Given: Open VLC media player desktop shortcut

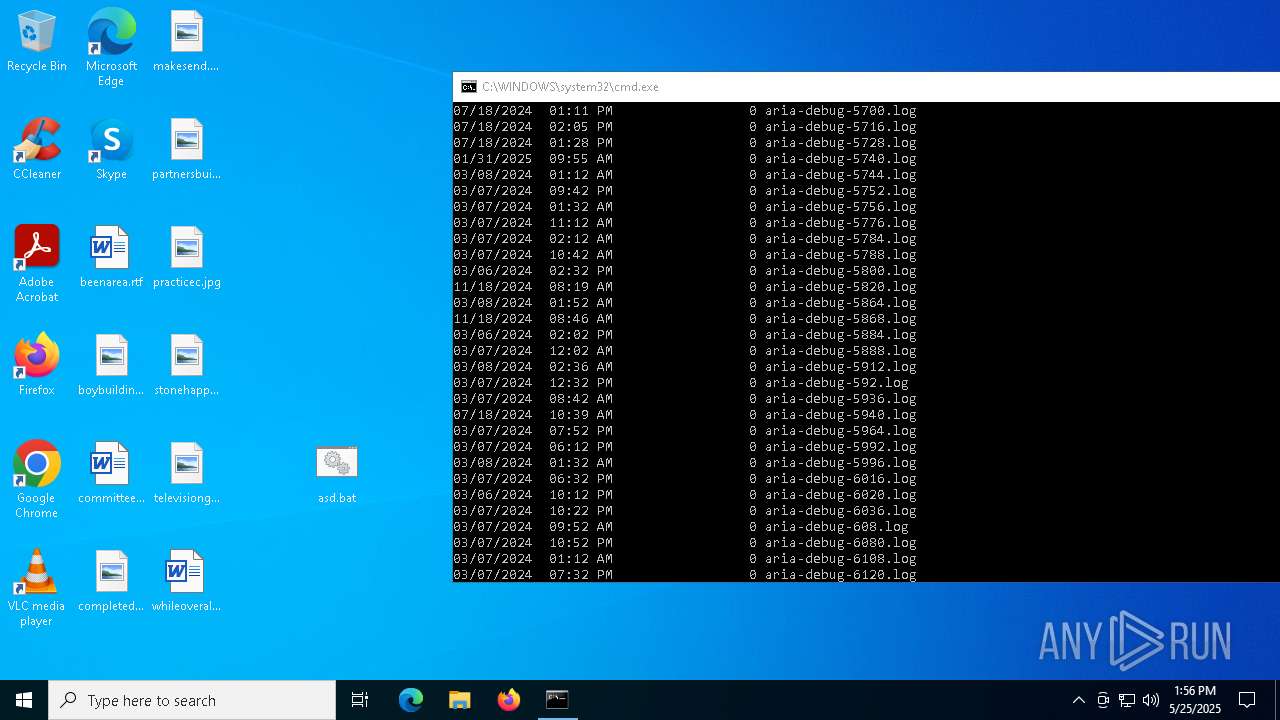Looking at the screenshot, I should [37, 588].
